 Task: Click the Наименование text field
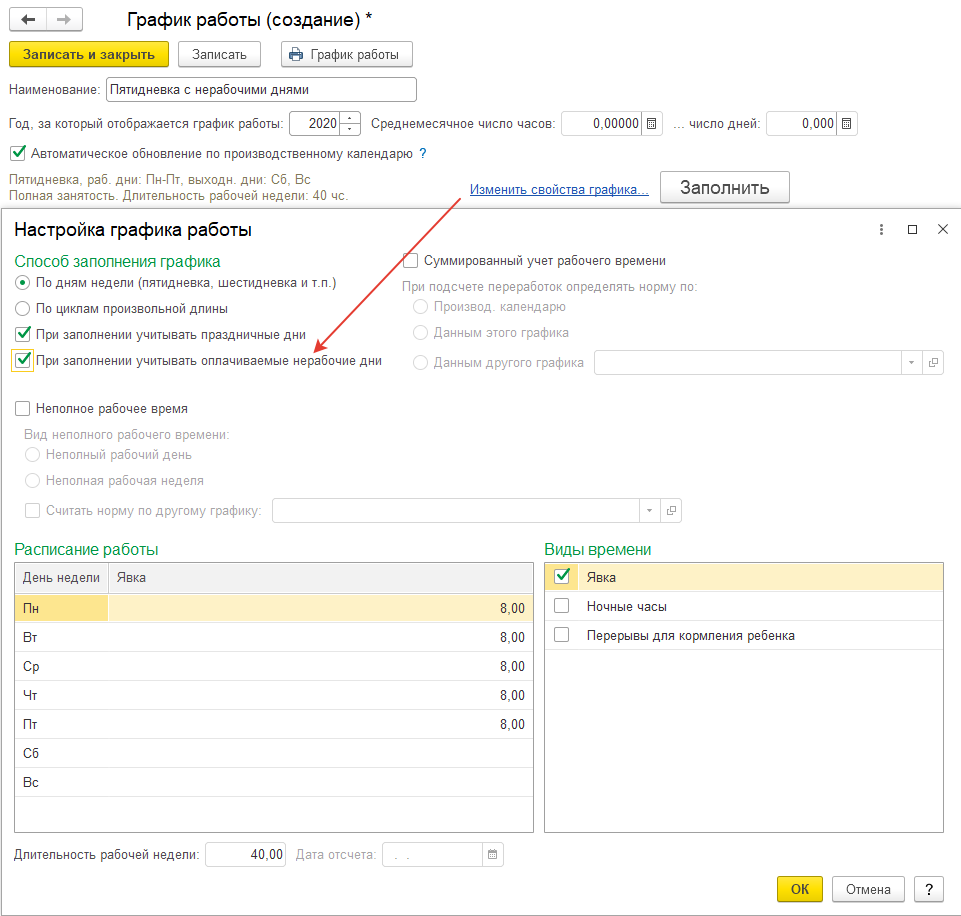pos(260,90)
